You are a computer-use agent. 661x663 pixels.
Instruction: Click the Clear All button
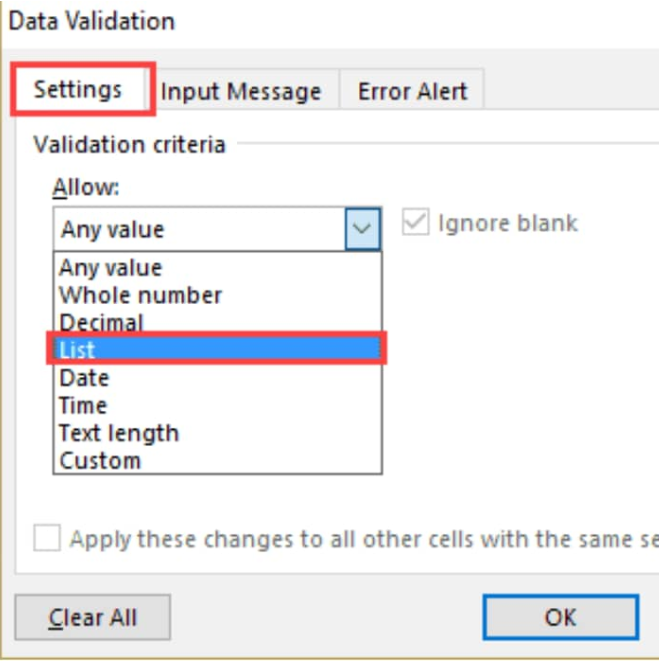[x=93, y=617]
